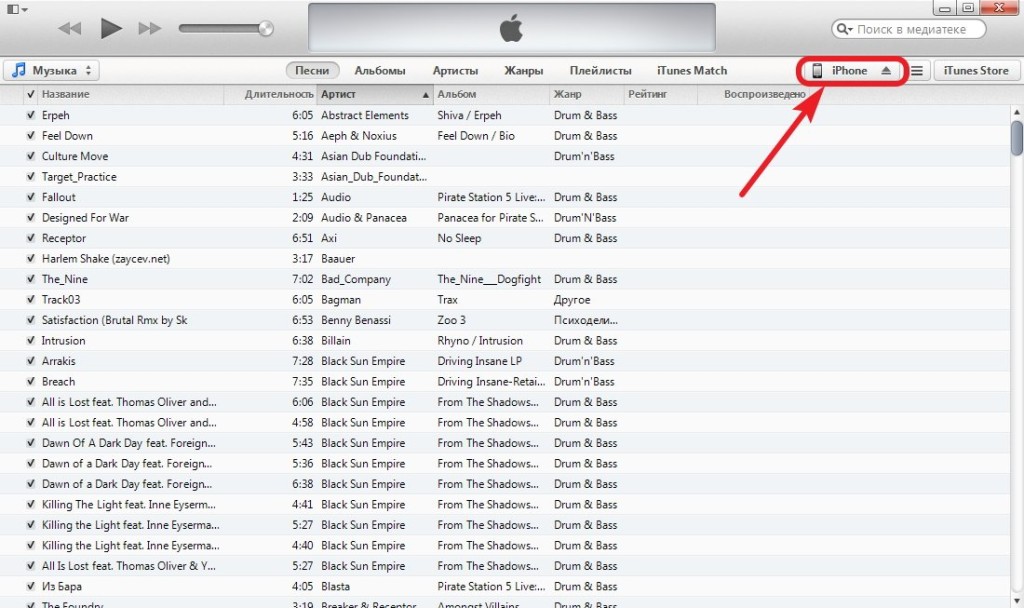The image size is (1024, 608).
Task: Skip ahead with the Next track button
Action: pyautogui.click(x=150, y=28)
